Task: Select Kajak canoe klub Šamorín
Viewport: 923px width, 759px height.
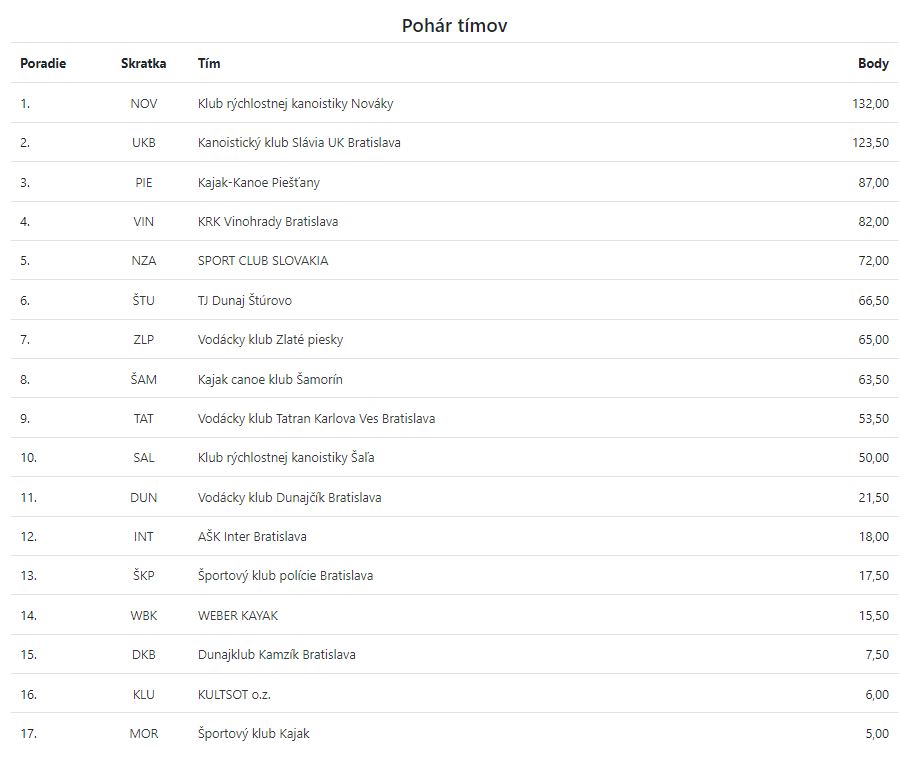Action: pos(270,379)
